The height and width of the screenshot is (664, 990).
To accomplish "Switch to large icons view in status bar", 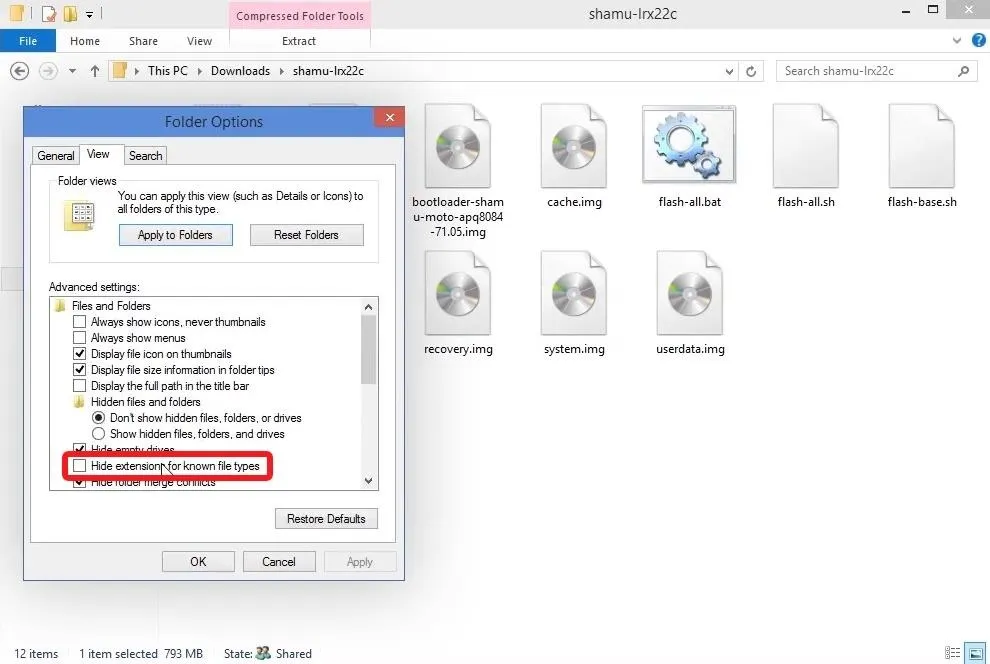I will pos(975,653).
